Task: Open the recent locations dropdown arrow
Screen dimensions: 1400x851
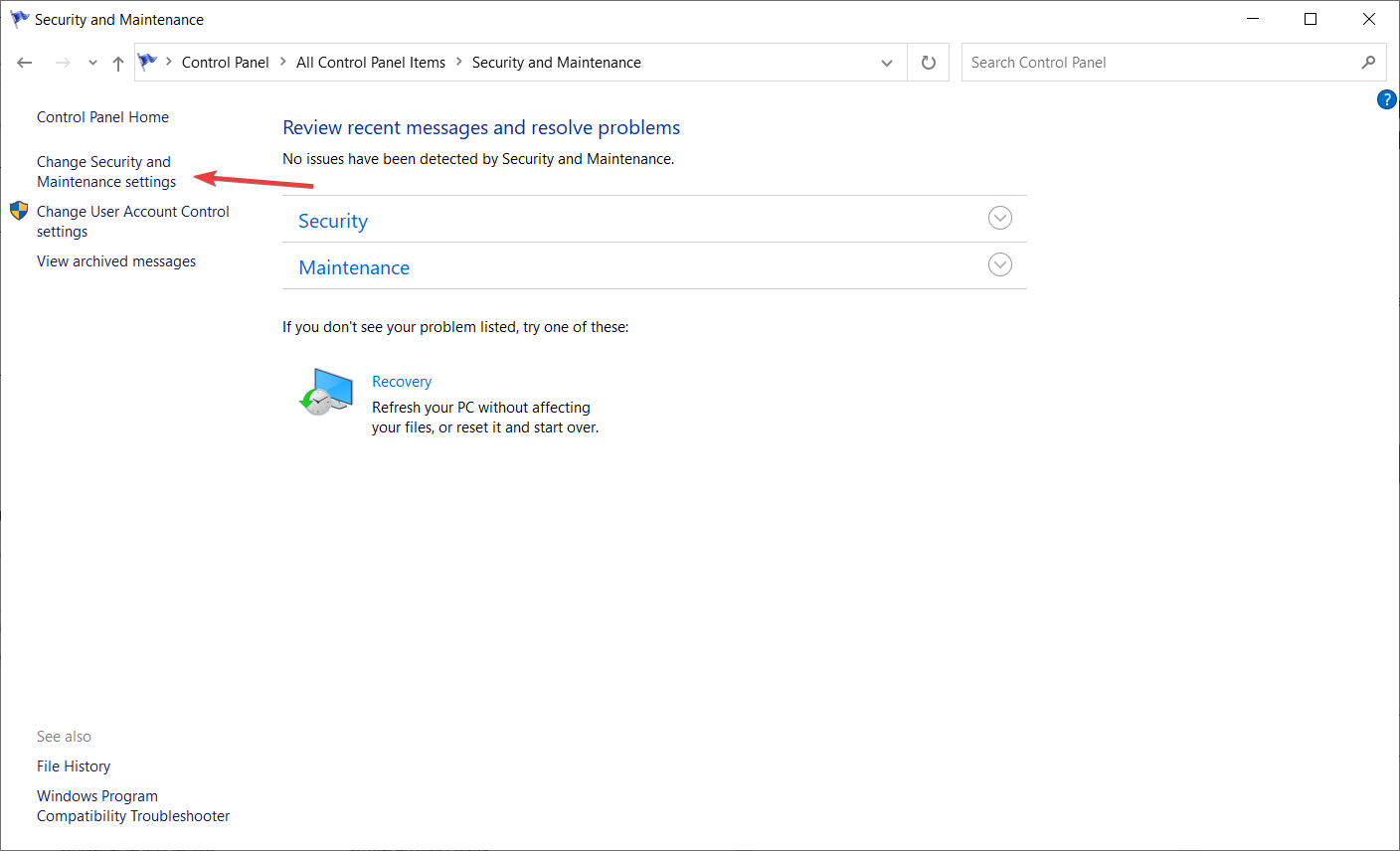Action: pyautogui.click(x=92, y=63)
